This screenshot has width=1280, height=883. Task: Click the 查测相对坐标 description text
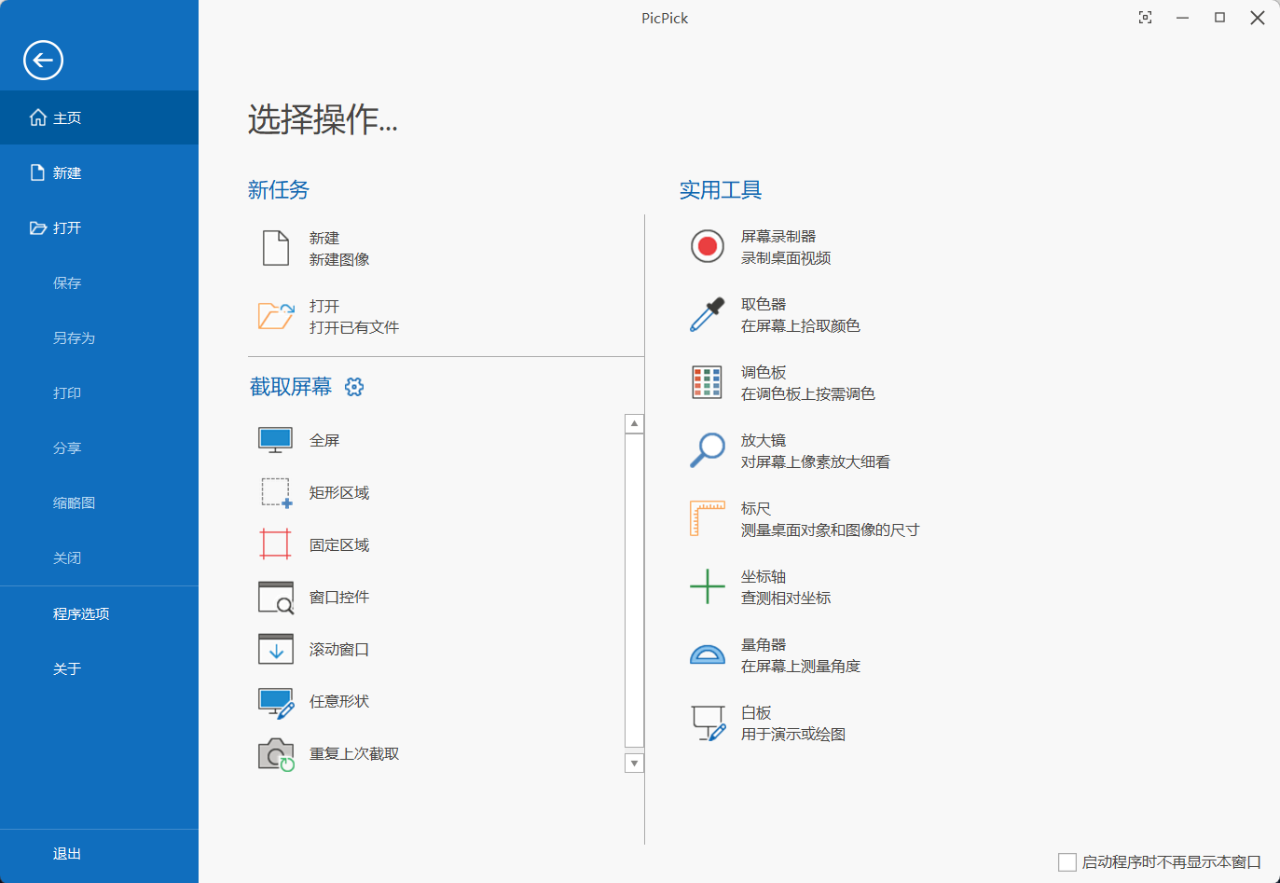(786, 598)
